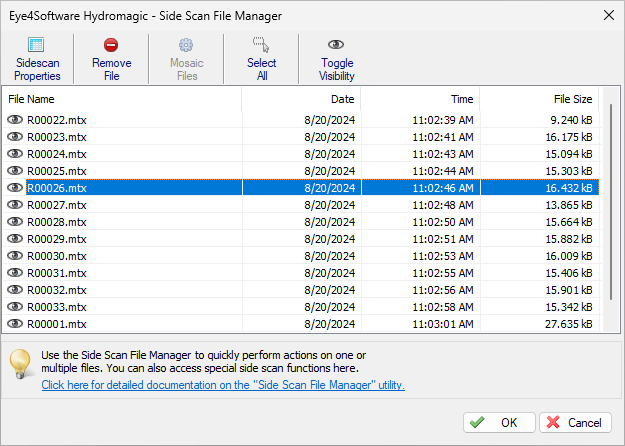Toggle visibility eye for R00024.mtx
This screenshot has width=625, height=446.
click(x=15, y=153)
